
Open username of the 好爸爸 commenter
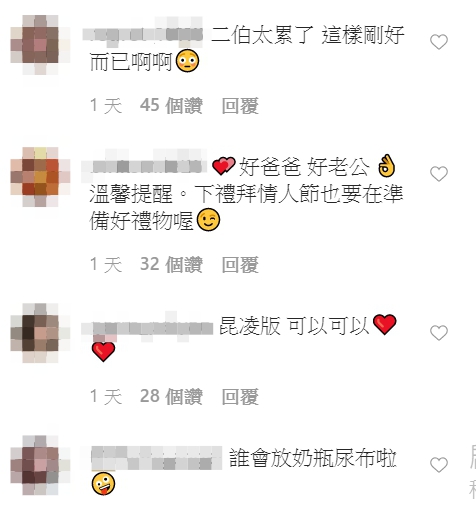tap(144, 166)
